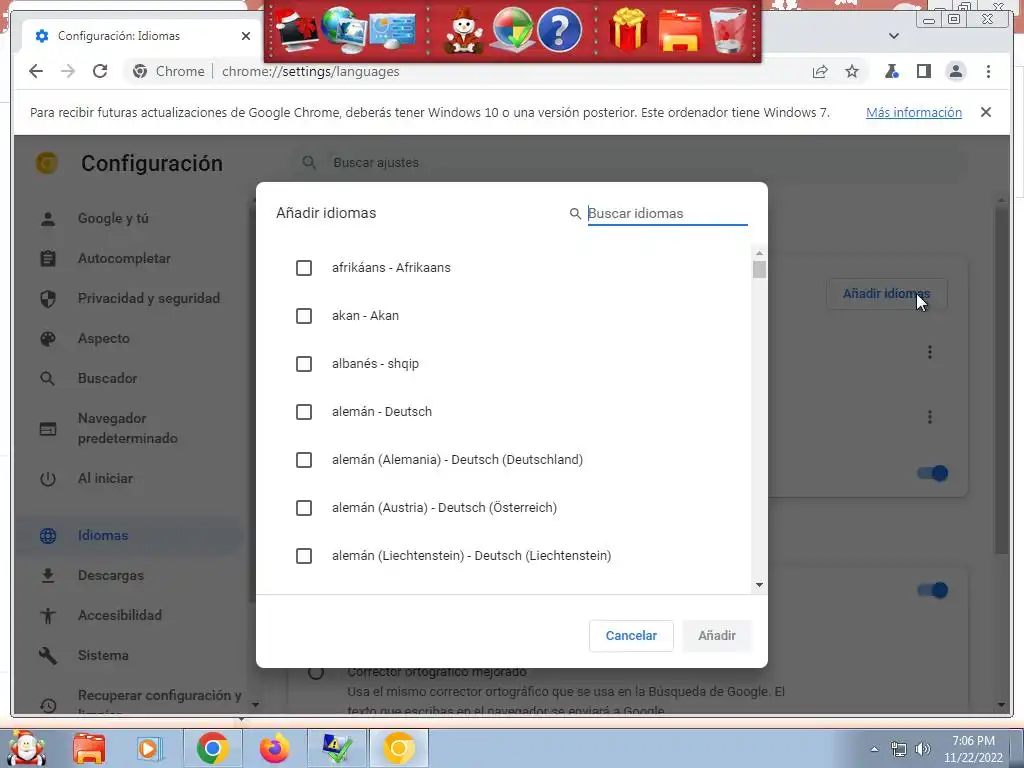Open Accesibilidad settings section
Viewport: 1024px width, 768px height.
tap(120, 615)
